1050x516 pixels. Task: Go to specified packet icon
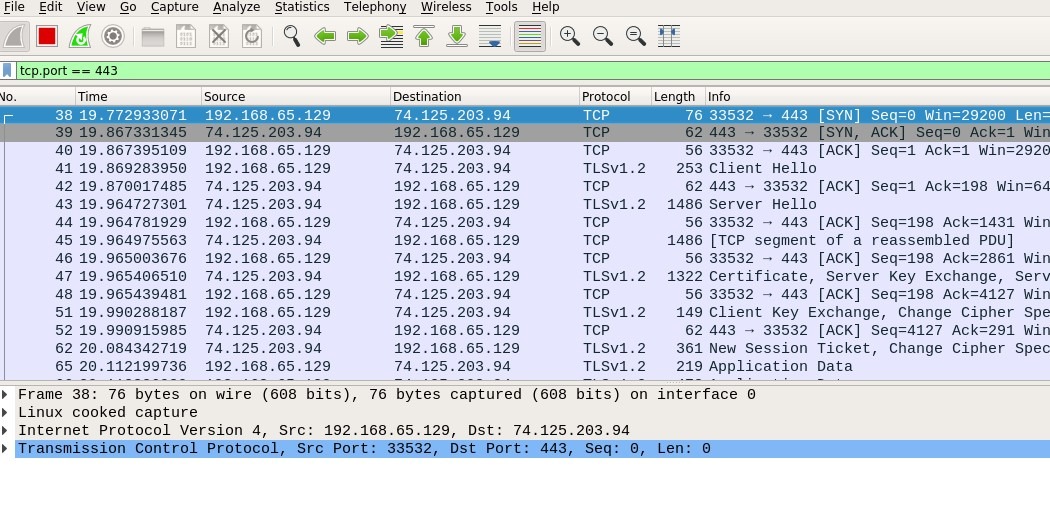391,36
